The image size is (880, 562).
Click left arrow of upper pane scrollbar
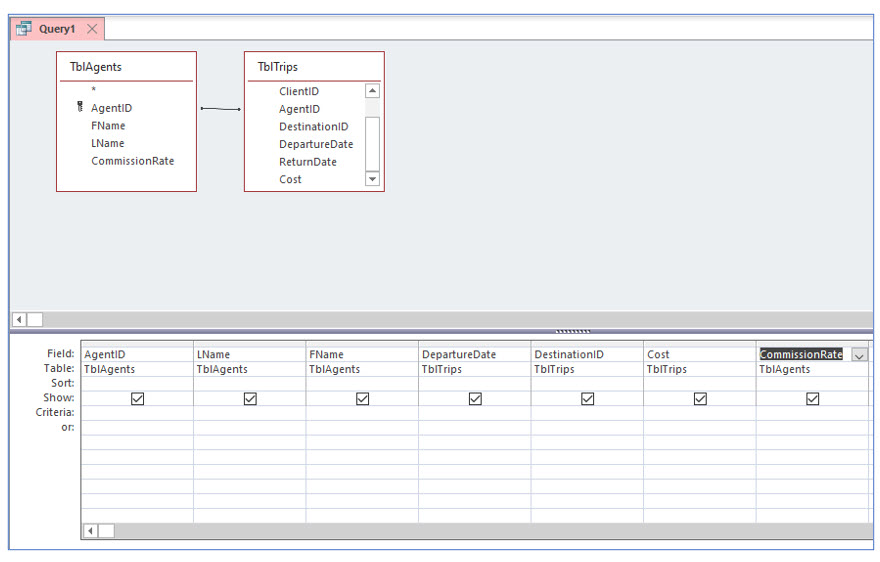click(x=19, y=319)
